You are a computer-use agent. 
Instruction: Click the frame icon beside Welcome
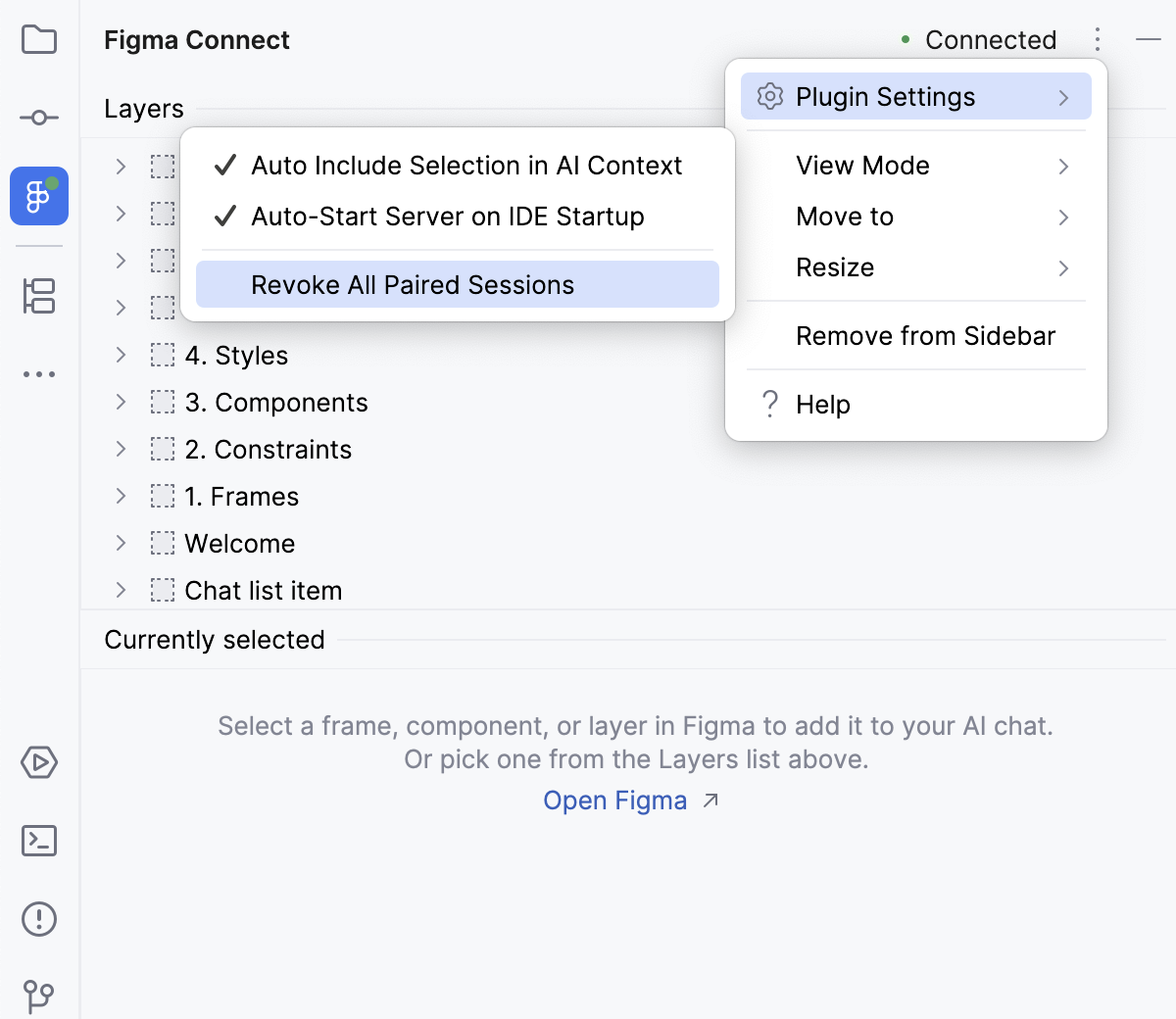click(163, 543)
